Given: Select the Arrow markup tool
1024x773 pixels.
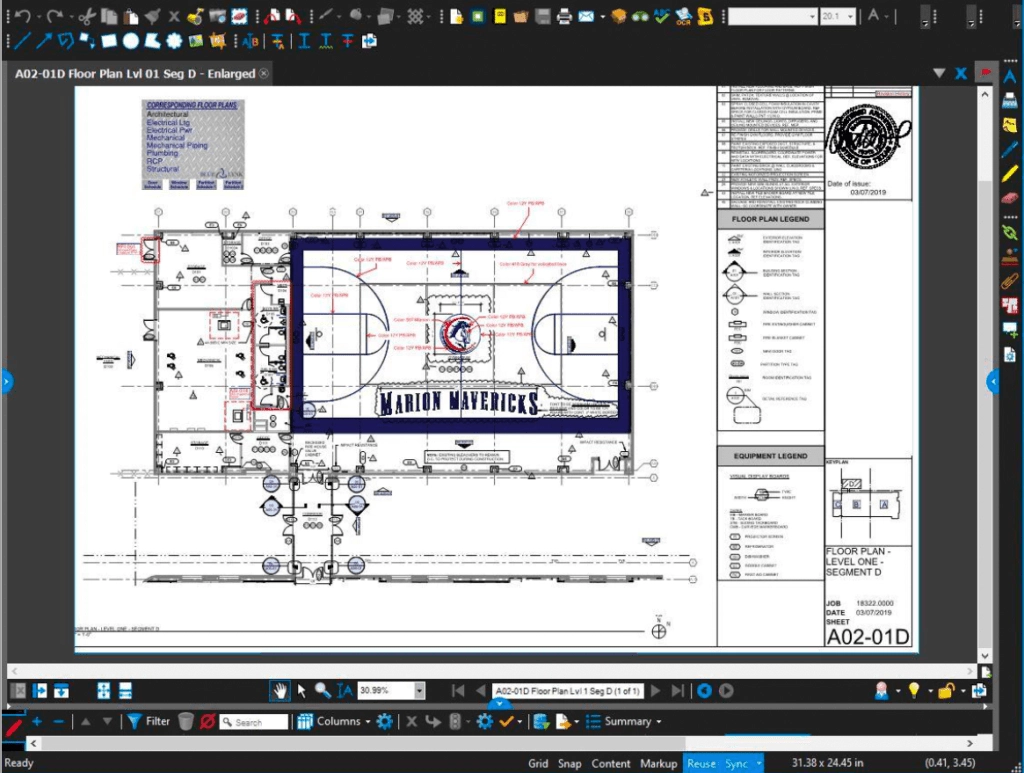Looking at the screenshot, I should click(x=44, y=41).
